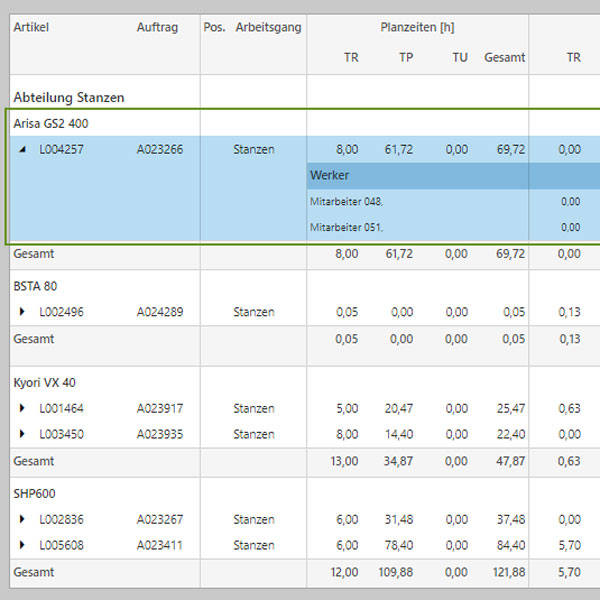
Task: Click the Arbeitsgang column header
Action: point(268,28)
